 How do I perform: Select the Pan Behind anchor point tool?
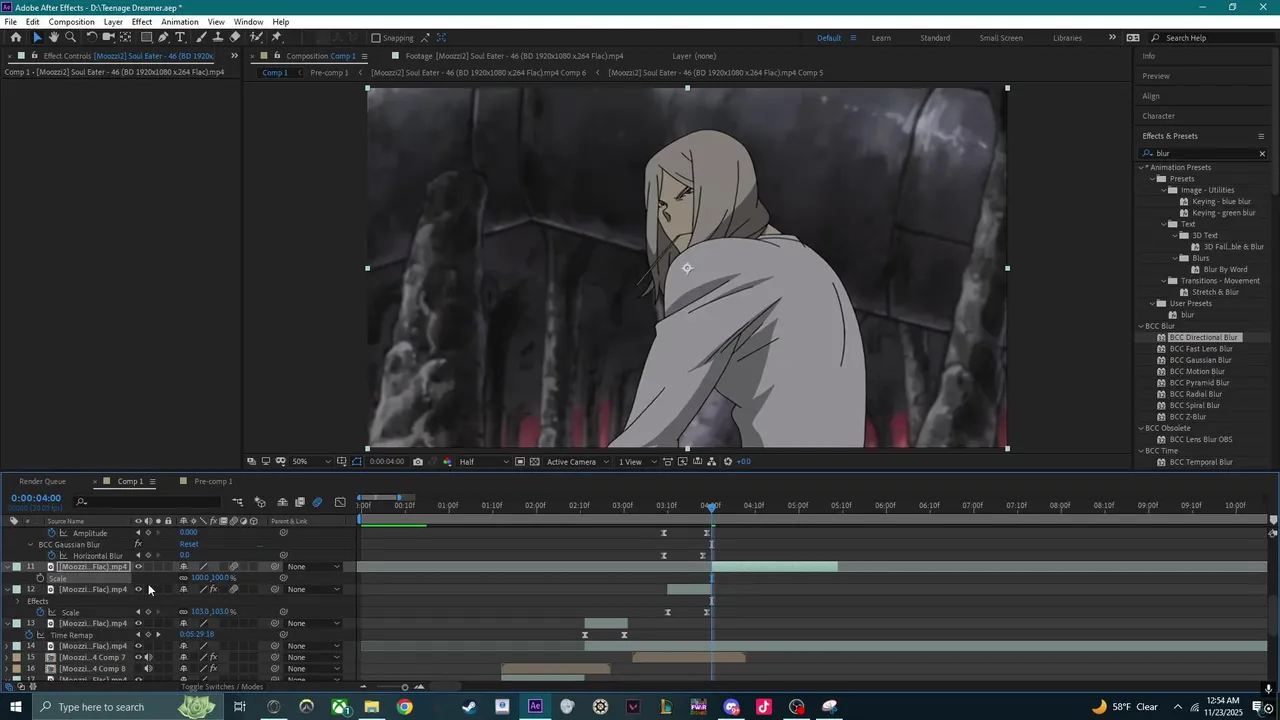[x=125, y=37]
